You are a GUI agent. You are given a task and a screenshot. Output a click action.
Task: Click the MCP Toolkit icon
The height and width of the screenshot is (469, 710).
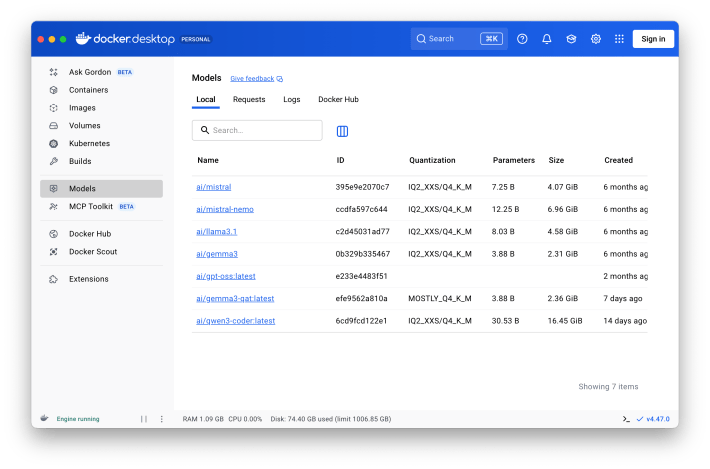[53, 206]
